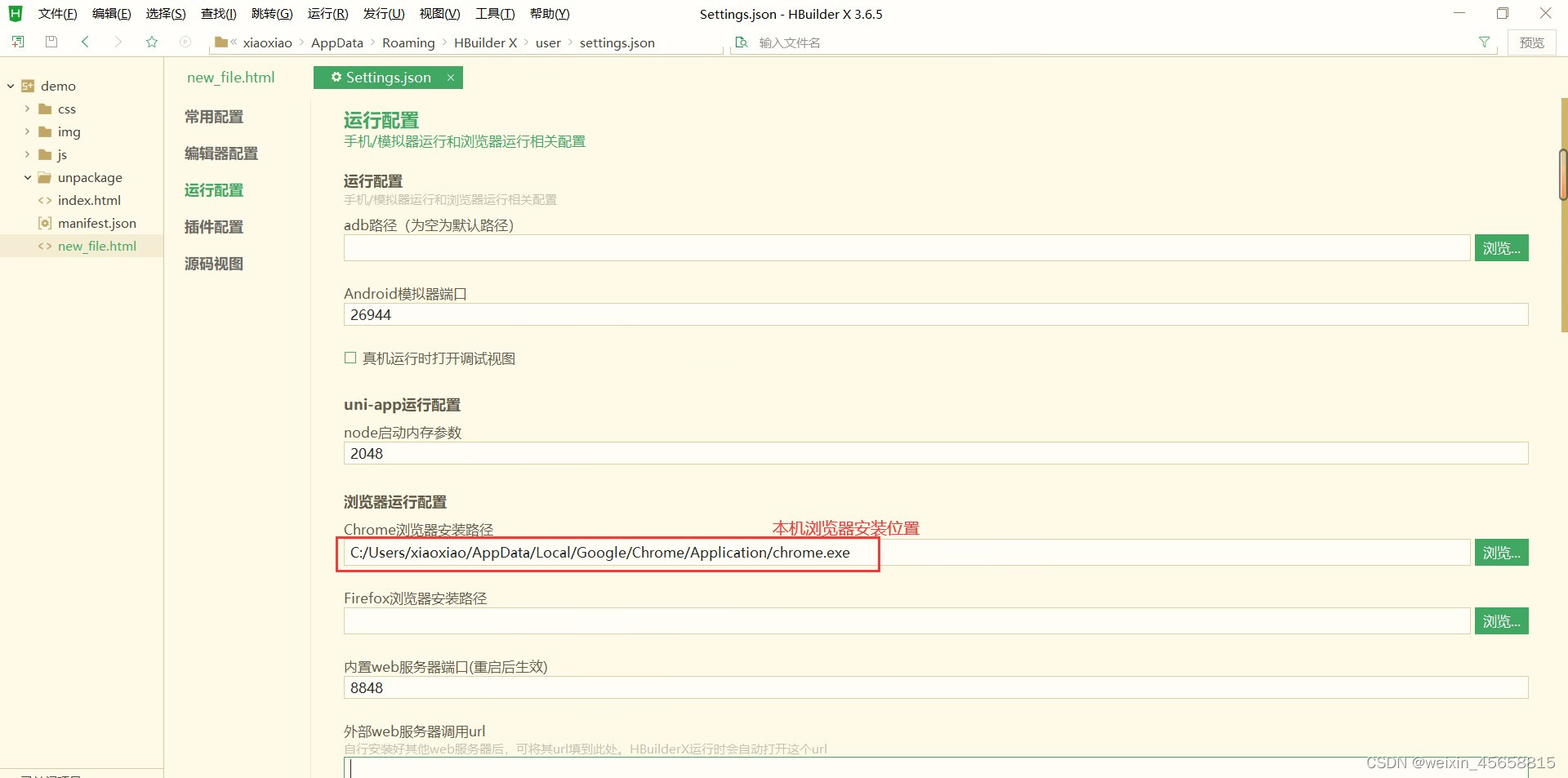Click the 内置web服务器端口 field
Image resolution: width=1568 pixels, height=778 pixels.
click(936, 687)
